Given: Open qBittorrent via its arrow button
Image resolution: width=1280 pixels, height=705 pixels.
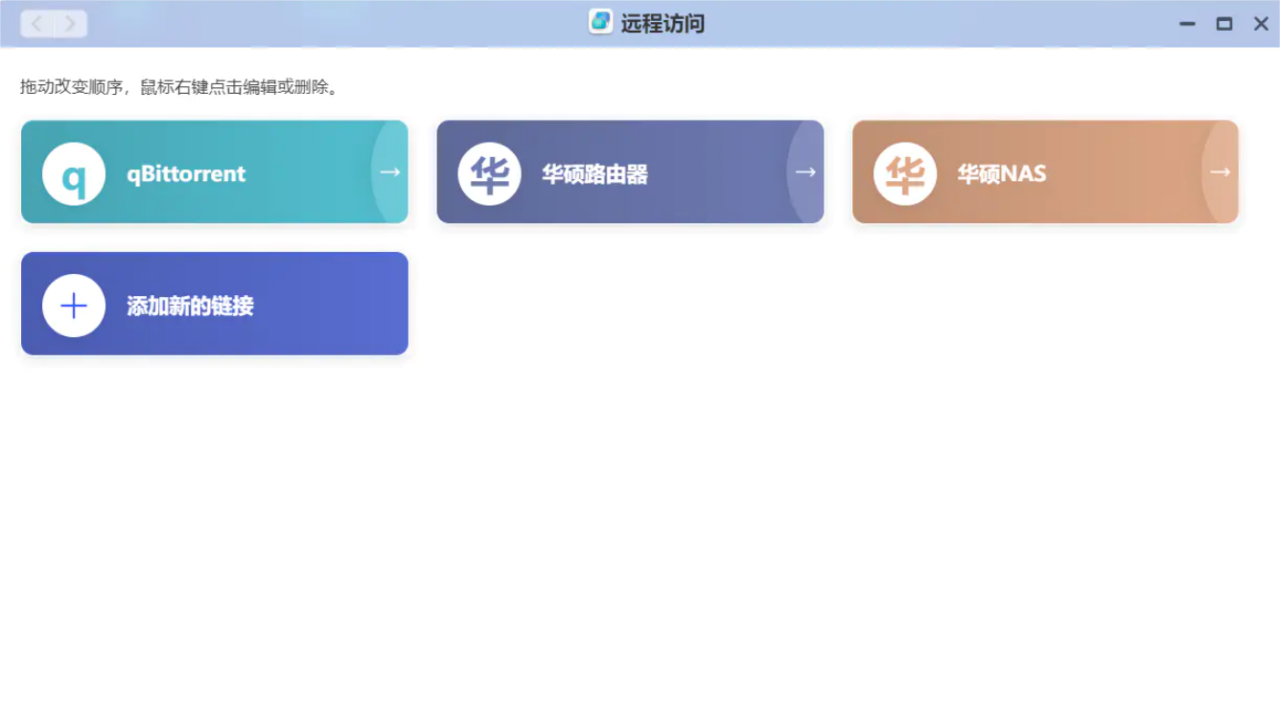Looking at the screenshot, I should (x=390, y=172).
